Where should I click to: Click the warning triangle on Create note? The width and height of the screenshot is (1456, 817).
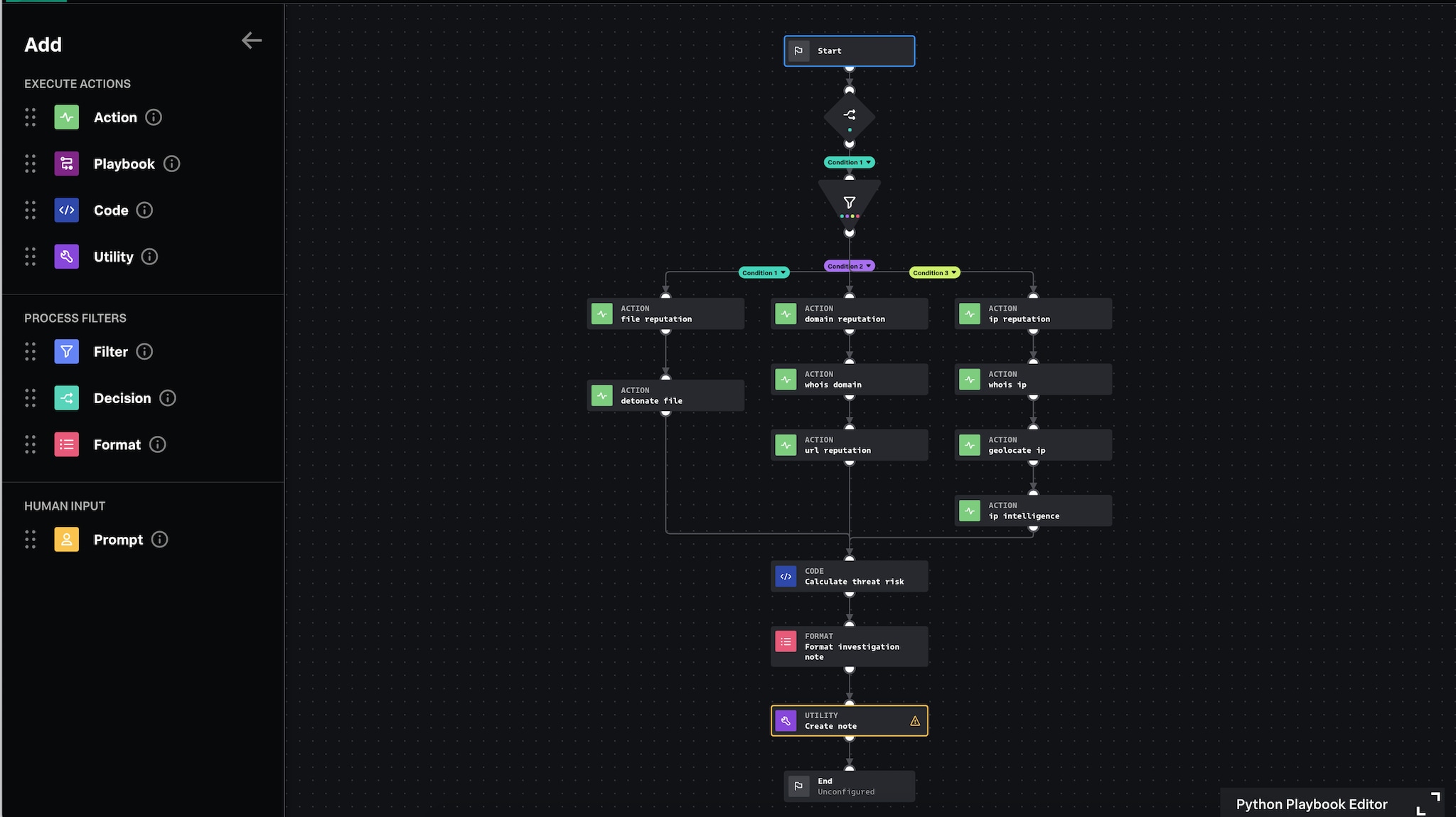[915, 721]
